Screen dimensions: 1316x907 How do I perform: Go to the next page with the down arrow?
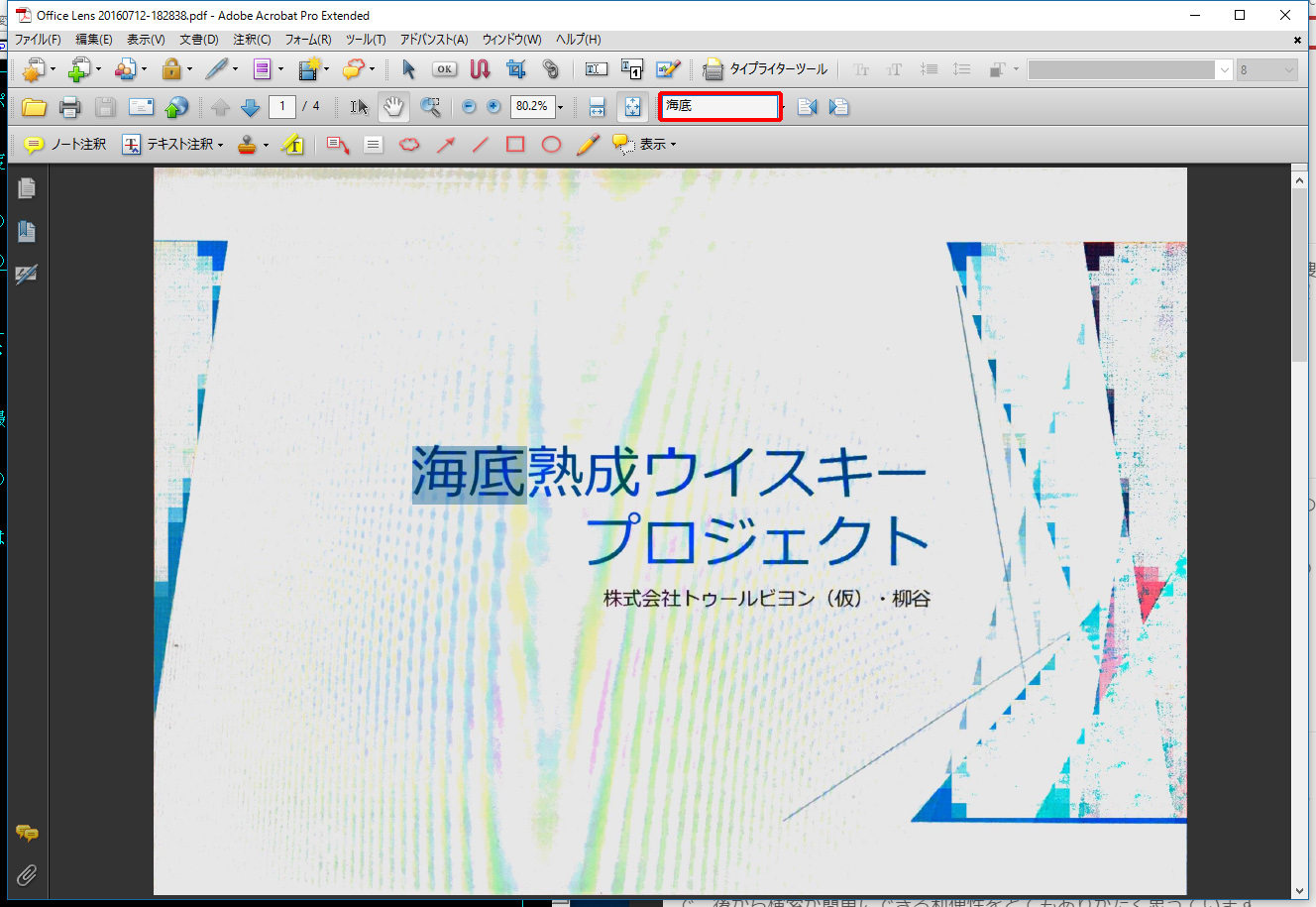click(251, 107)
